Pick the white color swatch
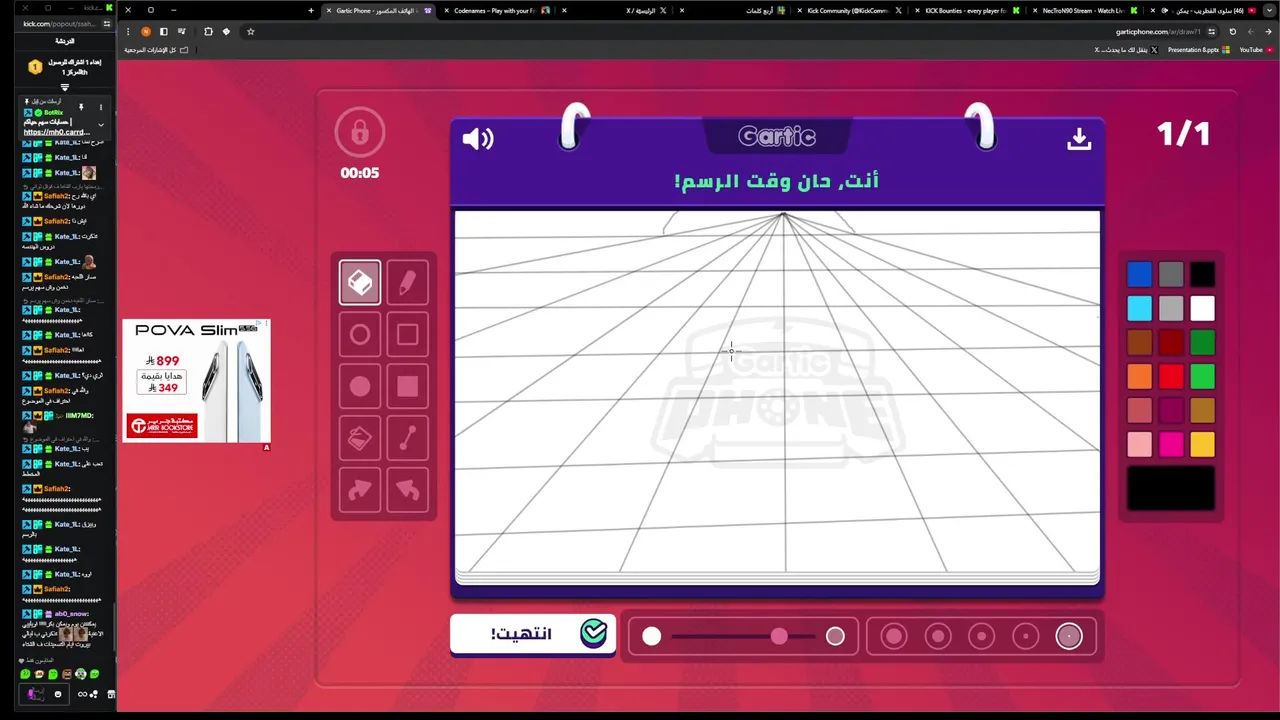This screenshot has height=720, width=1280. click(x=1203, y=308)
